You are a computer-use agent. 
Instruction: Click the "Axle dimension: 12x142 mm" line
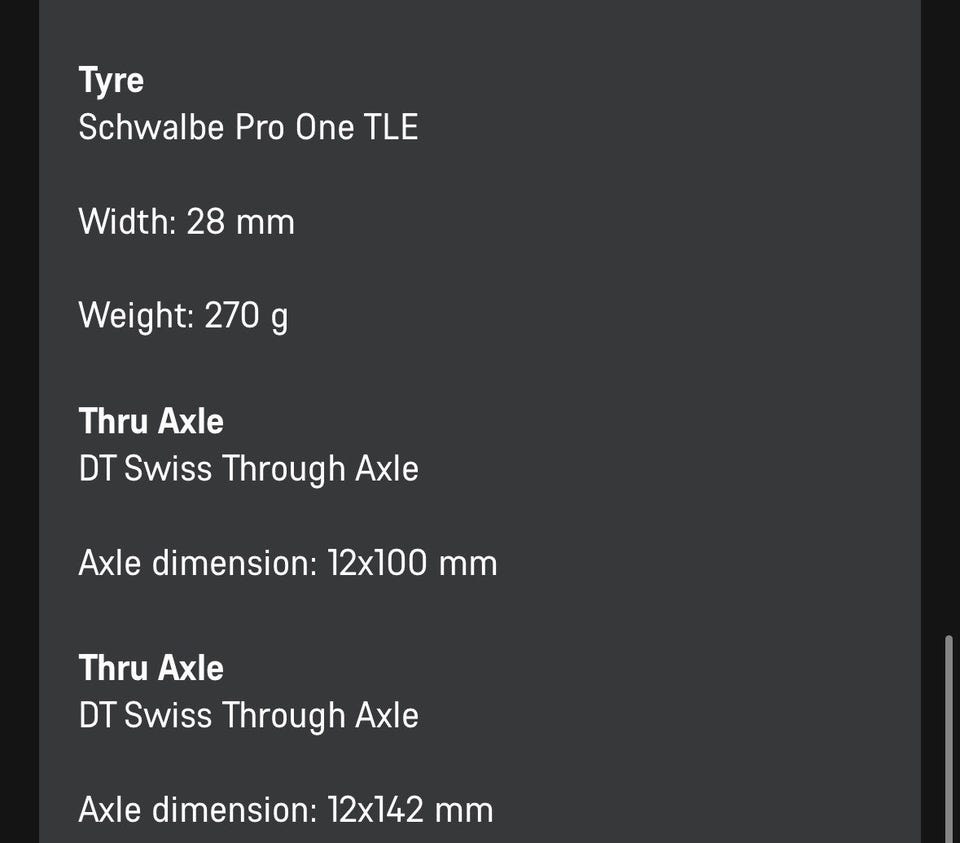point(285,810)
